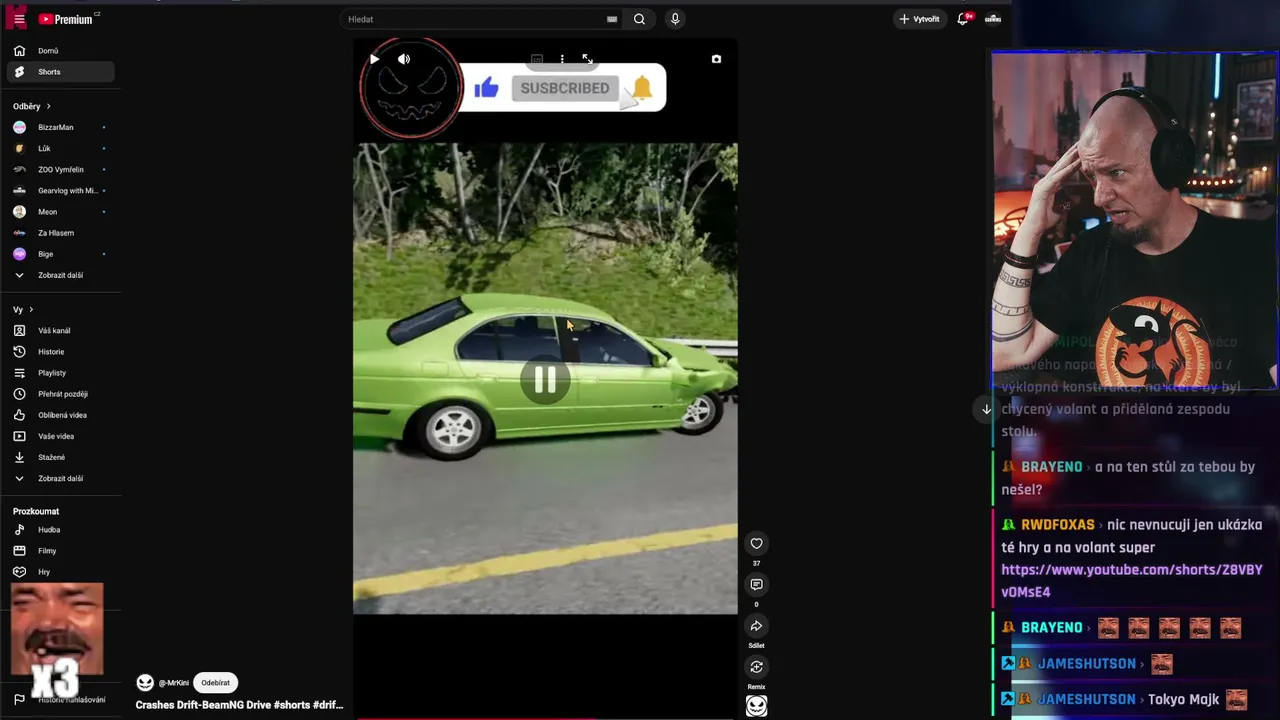Open the account avatar menu

click(x=993, y=19)
